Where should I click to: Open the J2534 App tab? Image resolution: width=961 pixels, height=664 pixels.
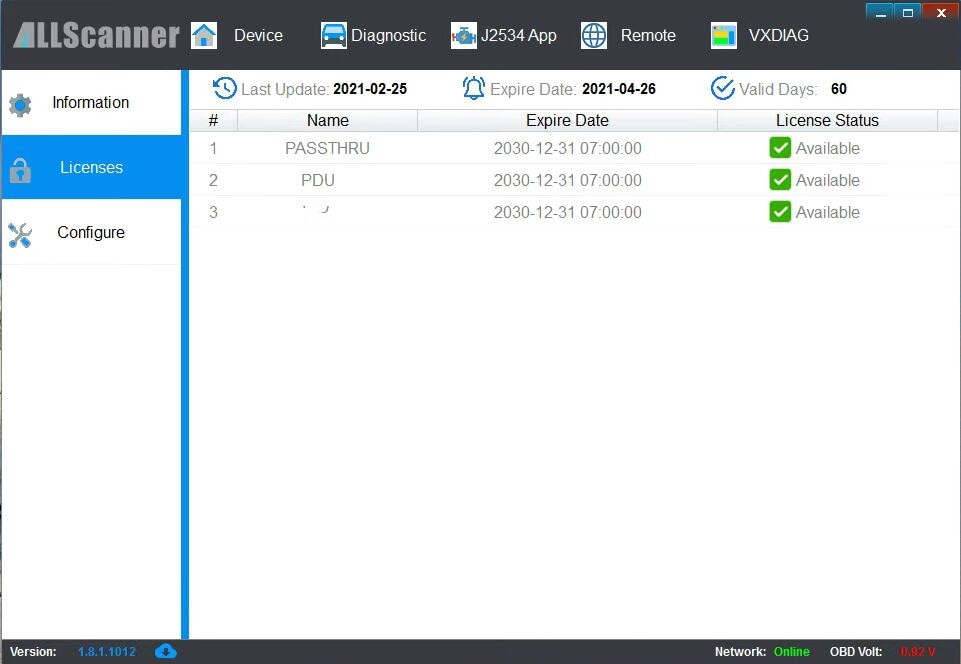518,36
